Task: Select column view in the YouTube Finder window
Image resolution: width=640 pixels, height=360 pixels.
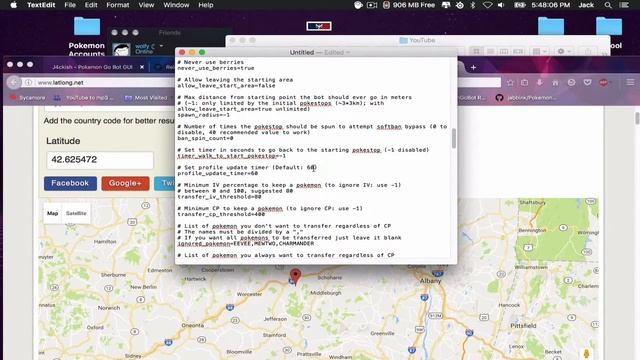Action: 504,51
